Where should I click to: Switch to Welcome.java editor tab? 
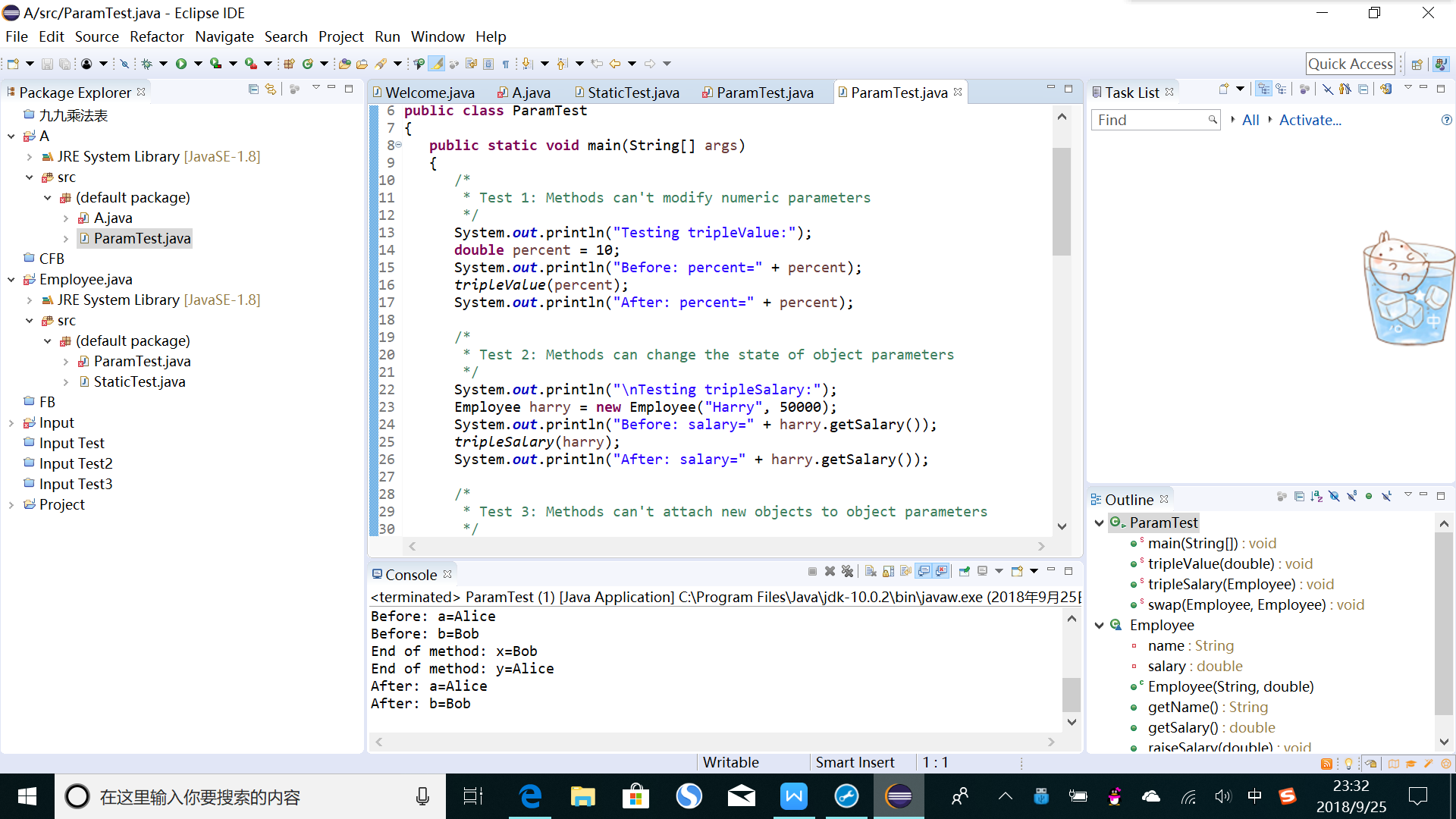click(x=423, y=93)
